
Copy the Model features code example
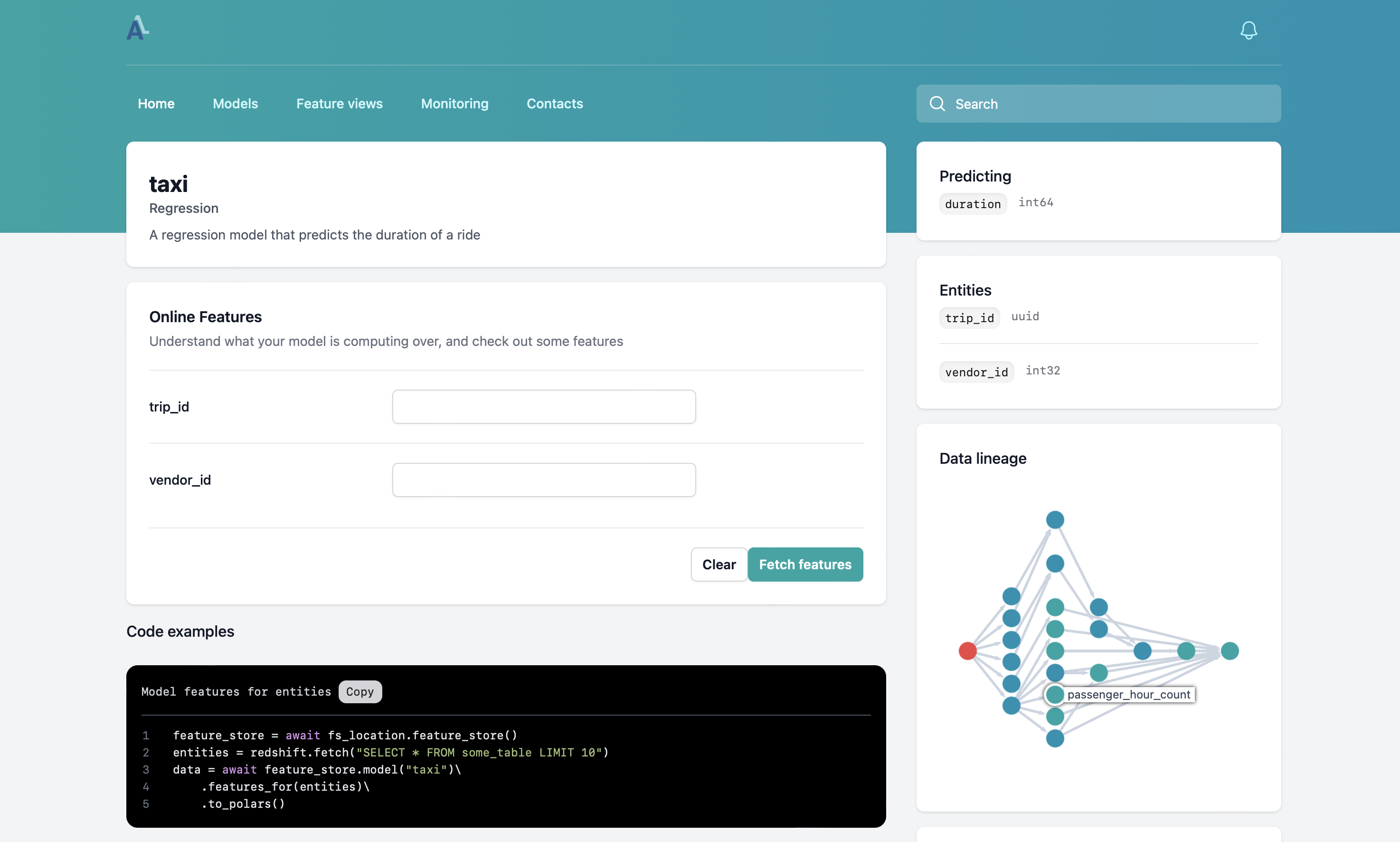[359, 692]
